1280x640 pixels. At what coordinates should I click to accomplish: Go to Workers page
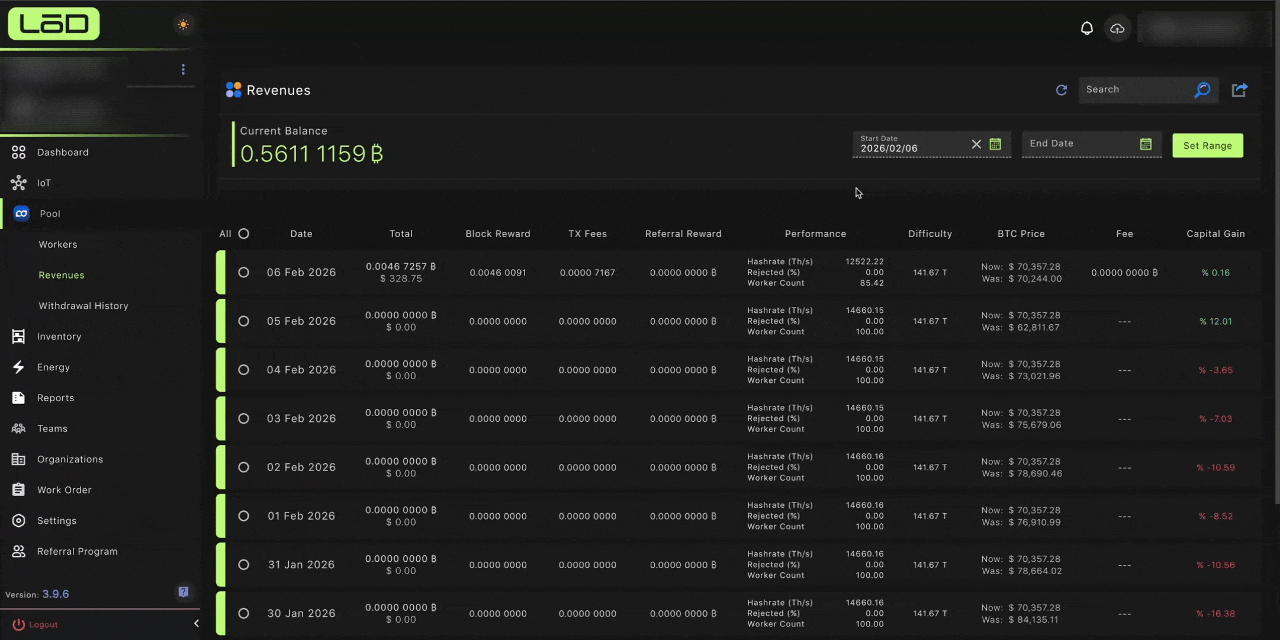tap(58, 244)
